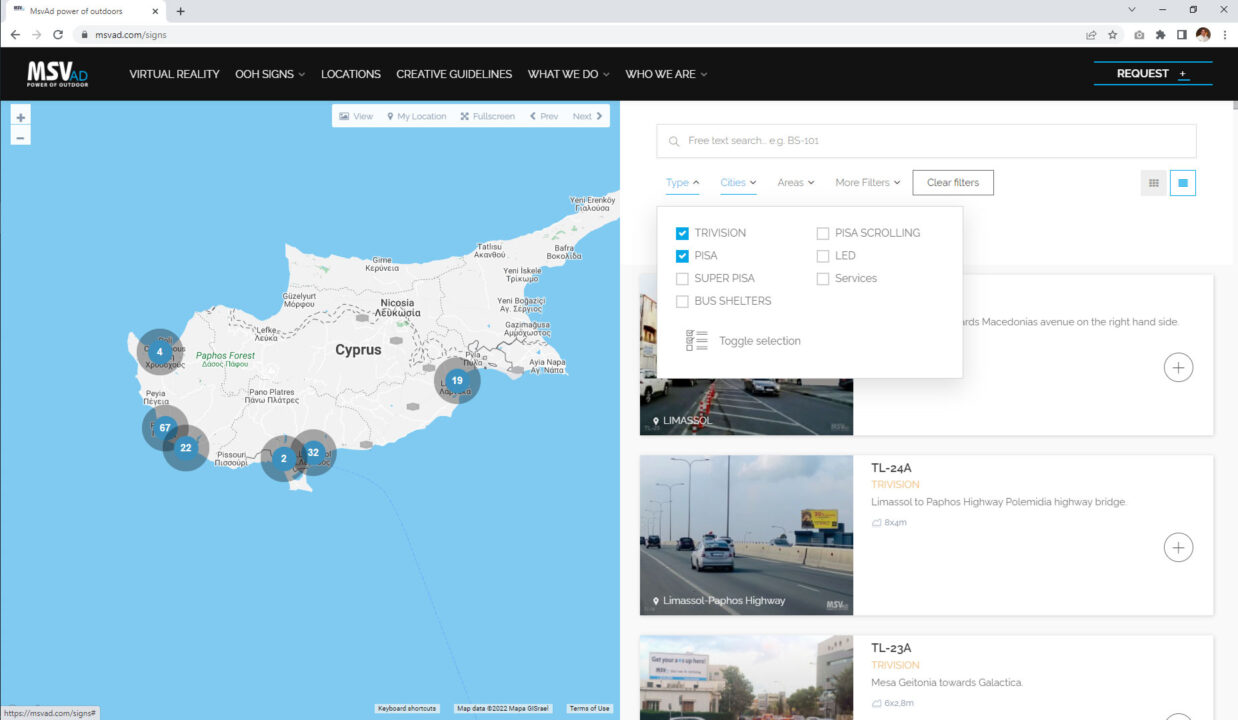Check the PISA SCROLLING checkbox
The width and height of the screenshot is (1238, 720).
click(x=823, y=233)
